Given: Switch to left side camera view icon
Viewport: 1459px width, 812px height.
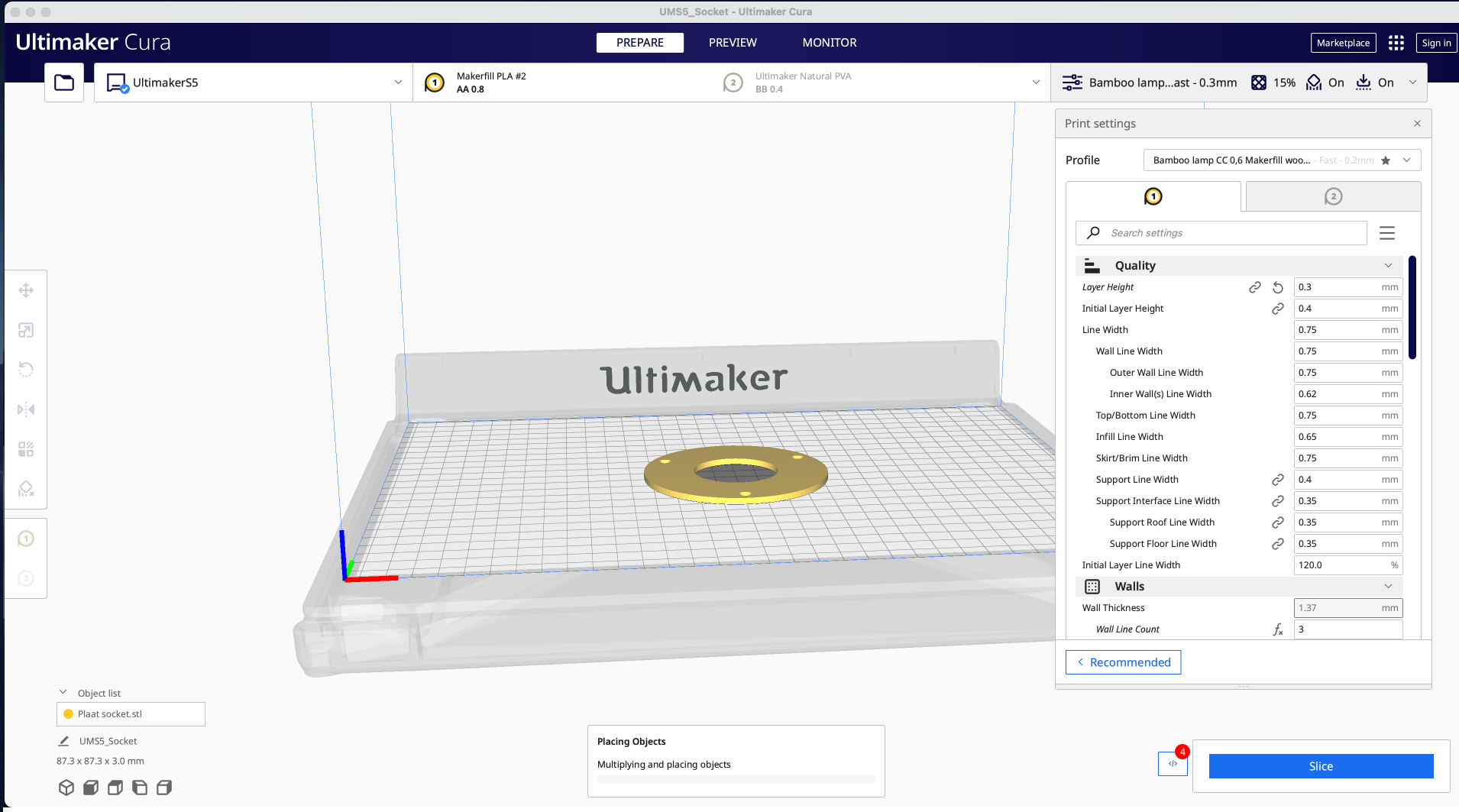Looking at the screenshot, I should [140, 788].
